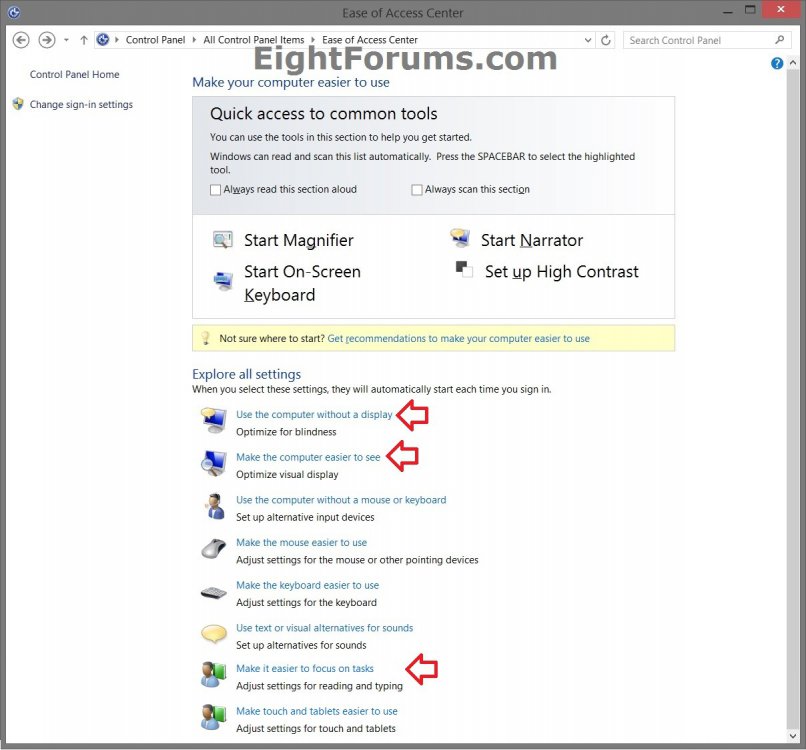Click the High Contrast icon
The height and width of the screenshot is (750, 806).
463,269
